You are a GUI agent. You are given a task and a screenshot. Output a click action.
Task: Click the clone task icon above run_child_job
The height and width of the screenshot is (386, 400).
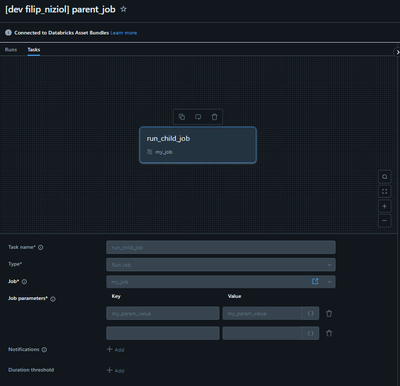click(182, 117)
